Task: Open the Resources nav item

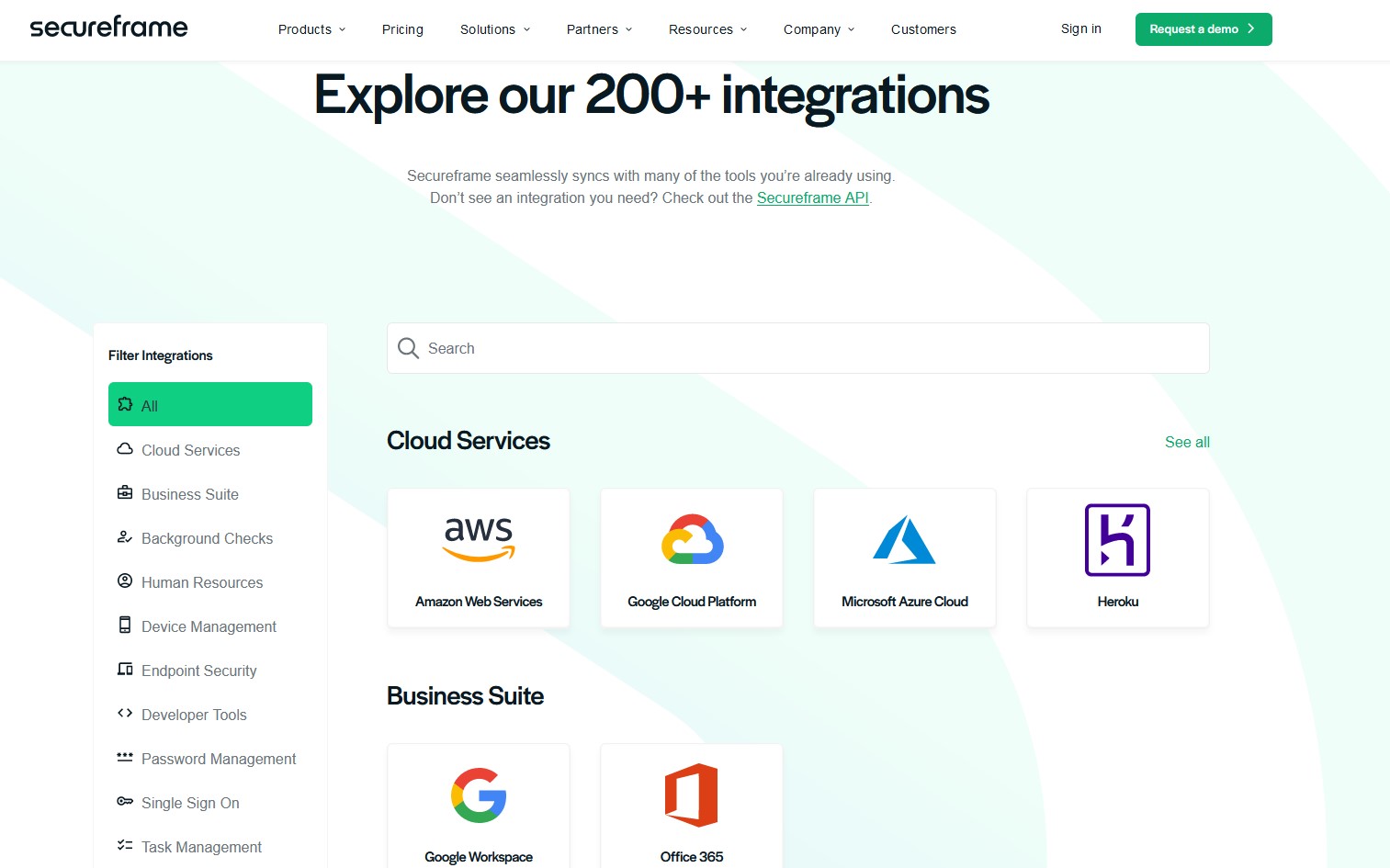Action: [x=701, y=29]
